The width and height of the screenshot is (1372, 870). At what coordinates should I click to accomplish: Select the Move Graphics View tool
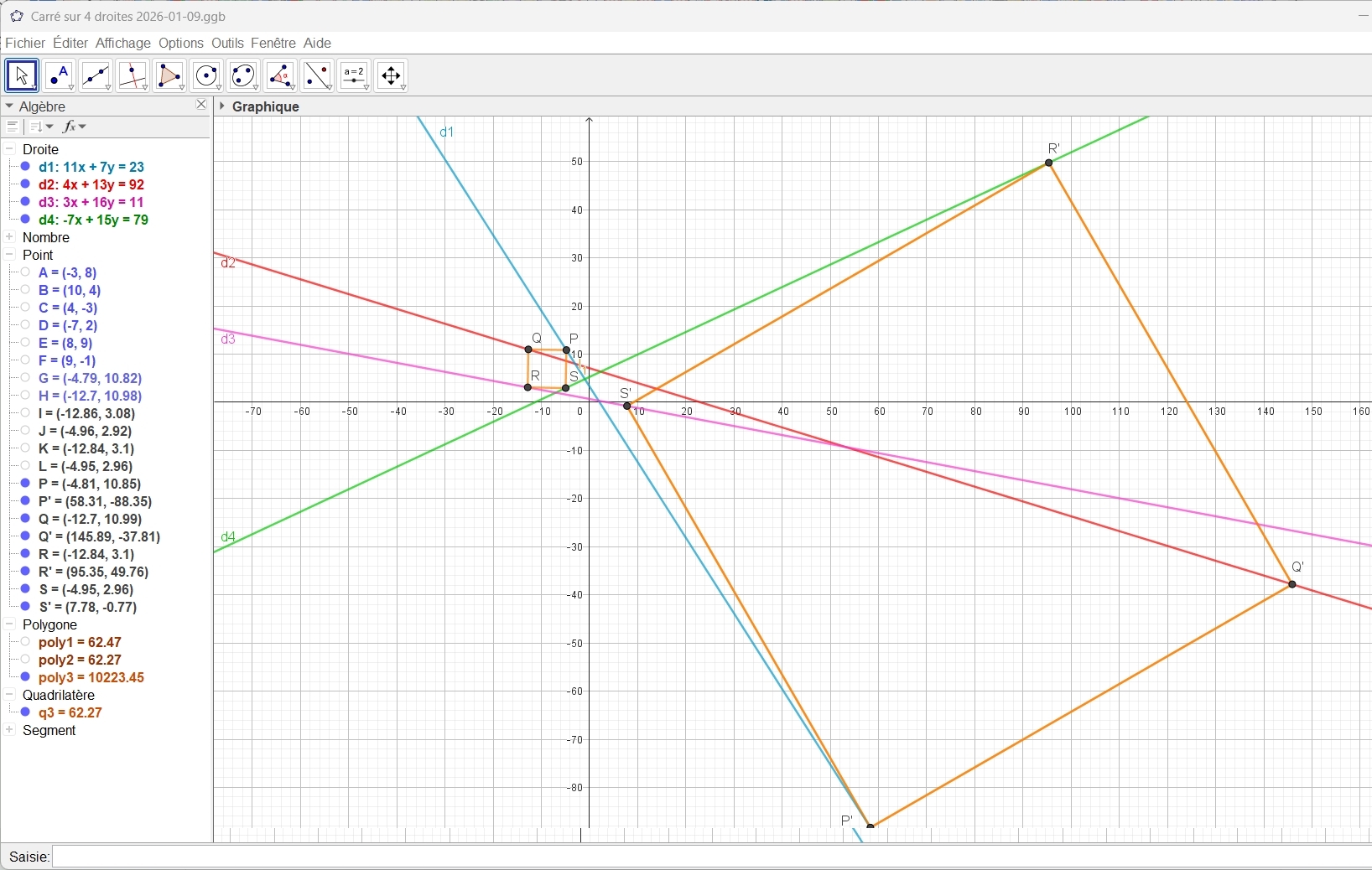pyautogui.click(x=392, y=76)
